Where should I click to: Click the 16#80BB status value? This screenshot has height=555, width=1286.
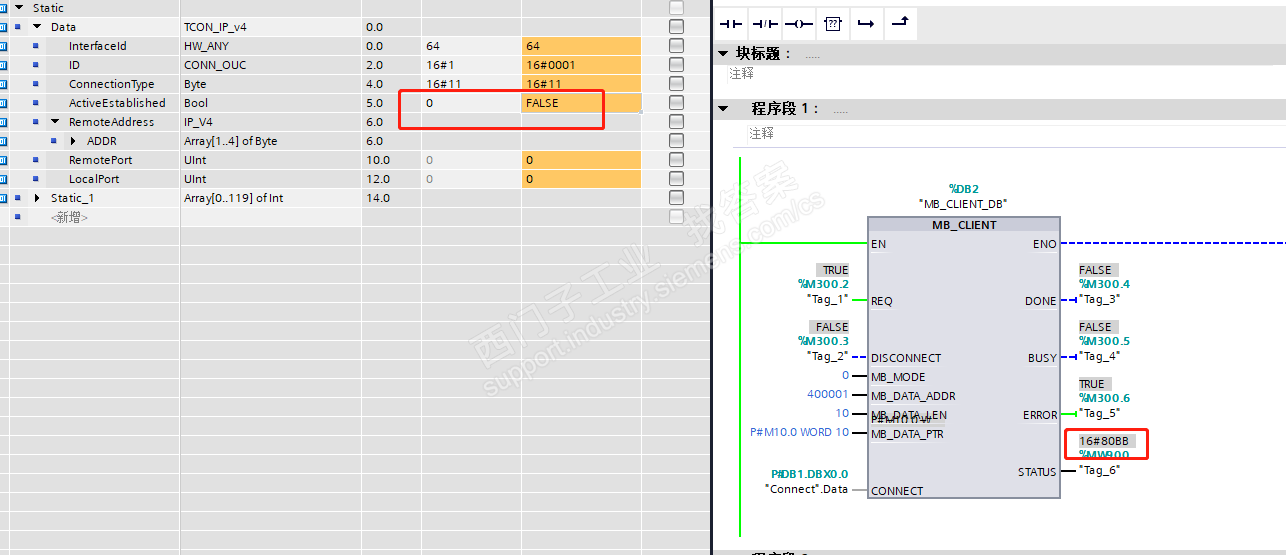tap(1104, 441)
